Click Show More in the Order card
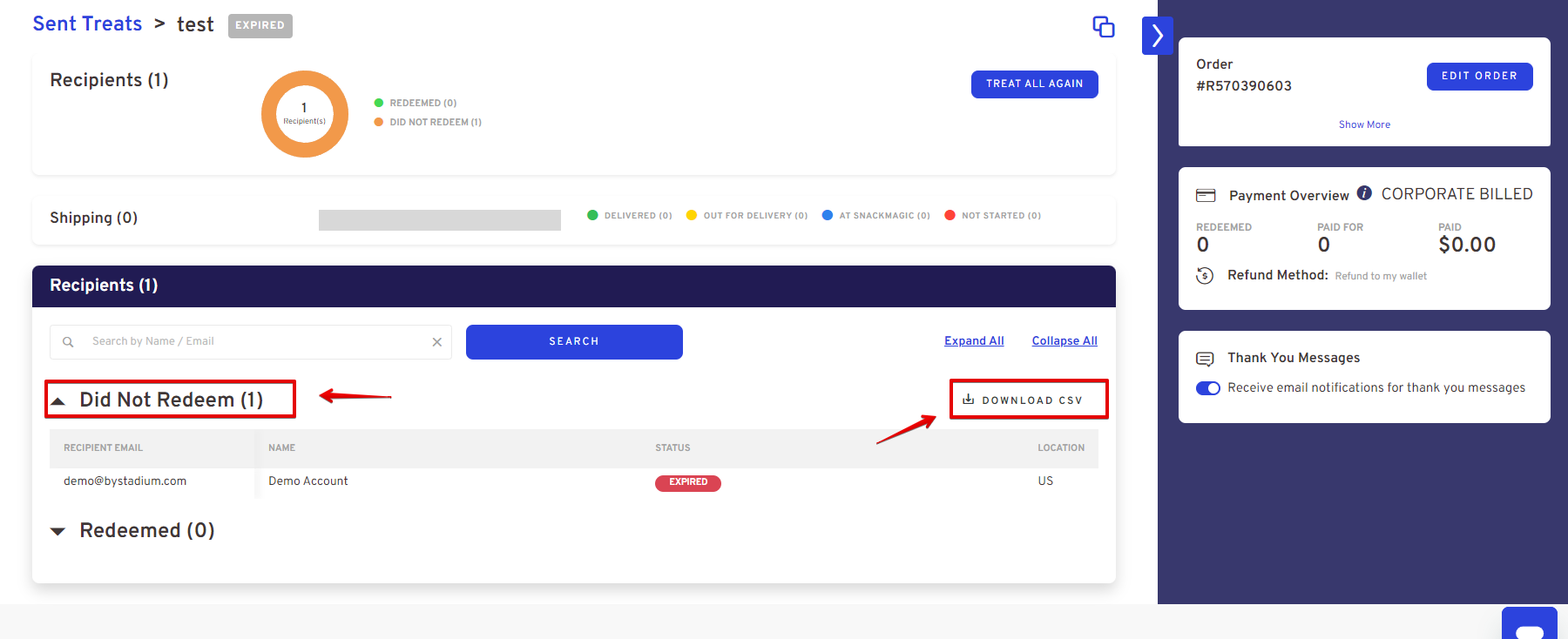This screenshot has width=1568, height=639. (1364, 124)
